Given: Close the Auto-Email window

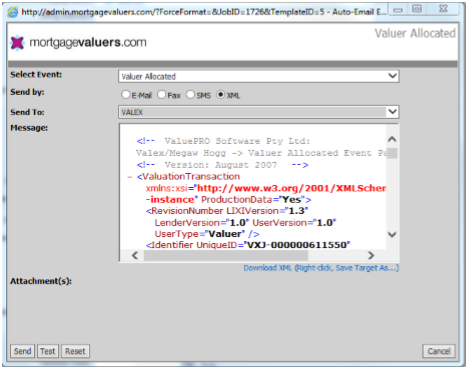Looking at the screenshot, I should point(443,9).
